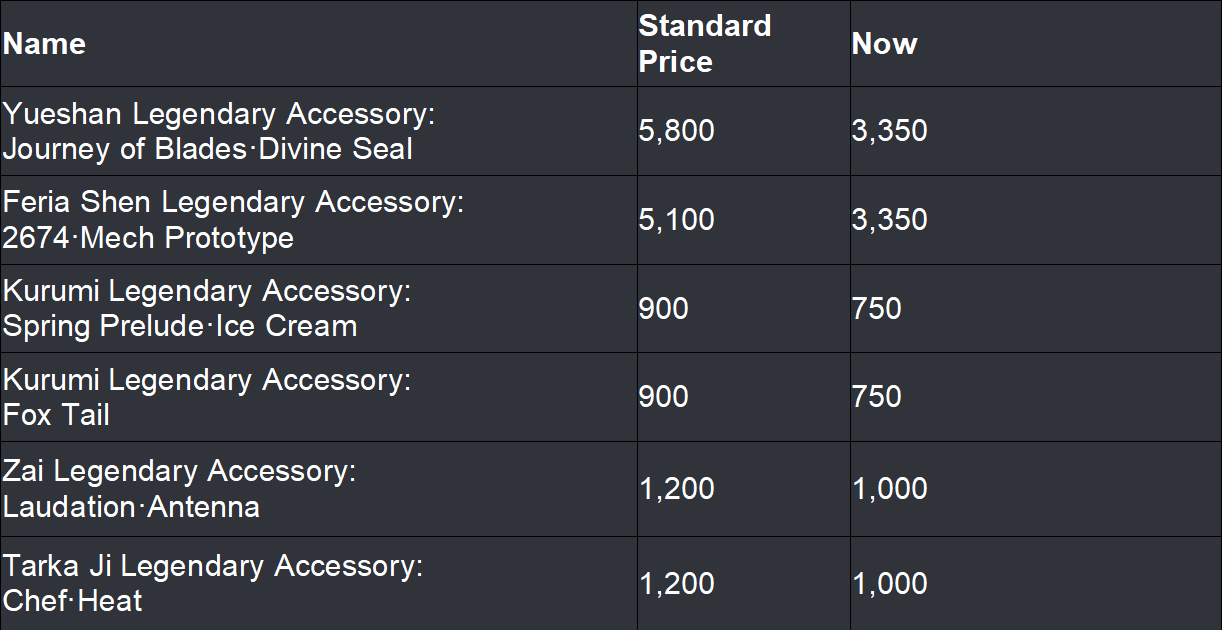Select Spring Prelude's 900 standard price
The height and width of the screenshot is (630, 1222).
[664, 309]
